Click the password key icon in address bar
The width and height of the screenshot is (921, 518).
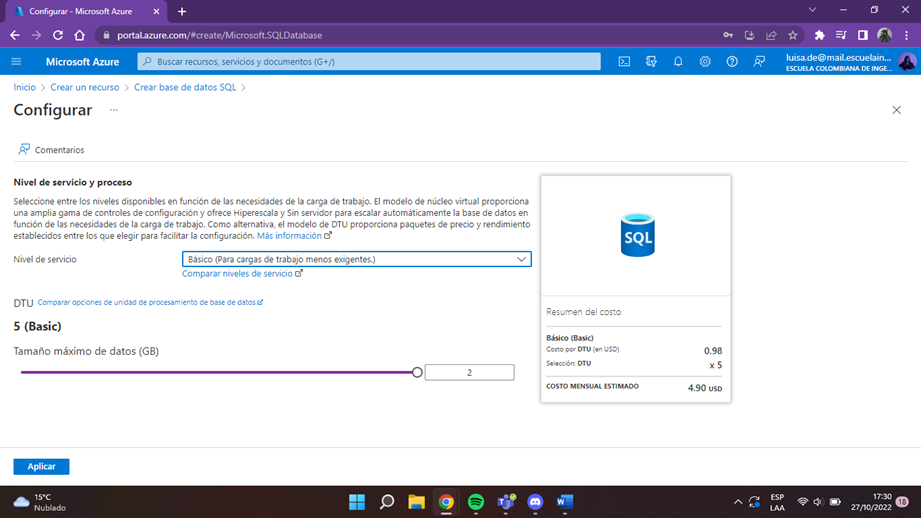click(x=728, y=35)
